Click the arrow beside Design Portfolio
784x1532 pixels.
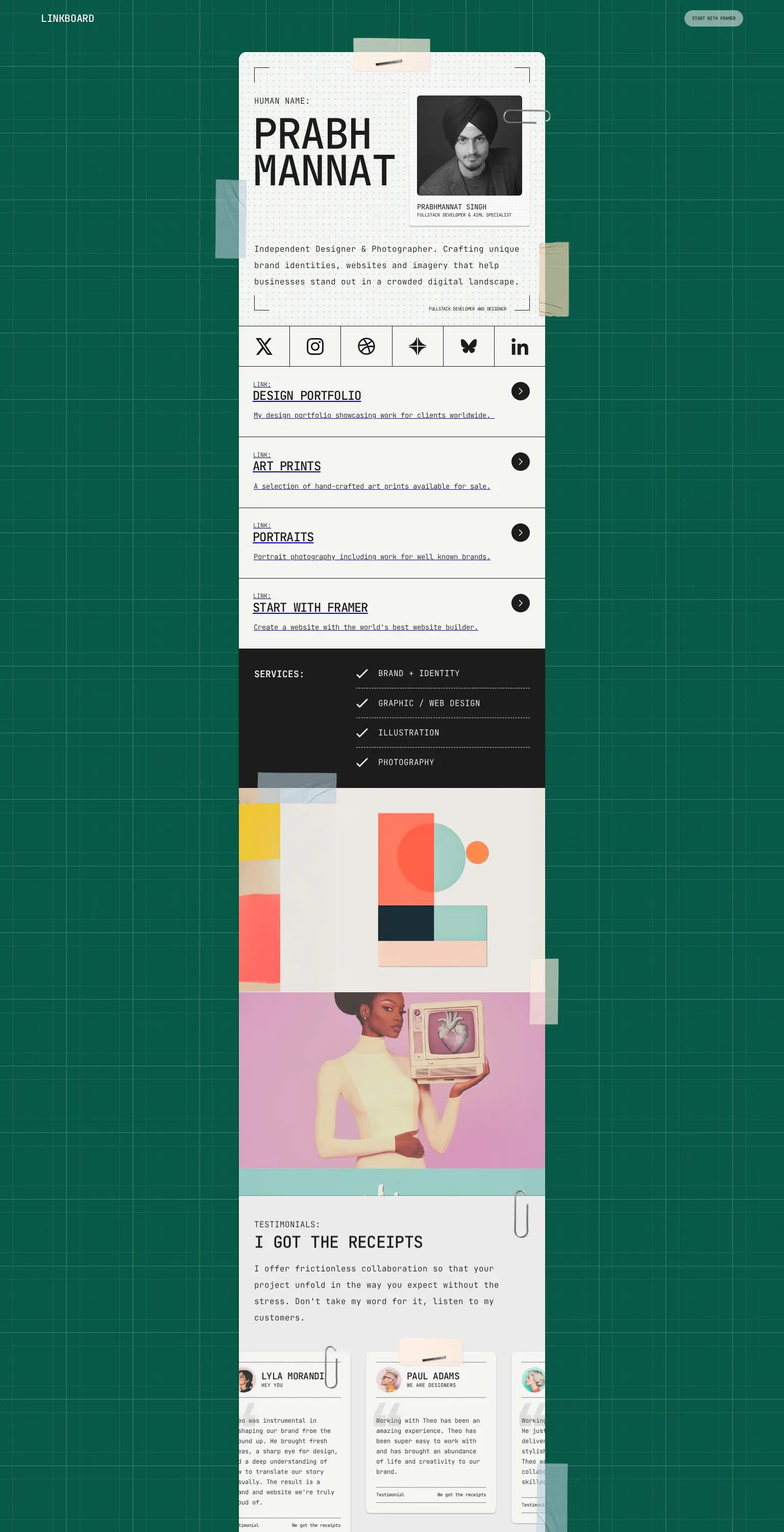click(x=520, y=391)
